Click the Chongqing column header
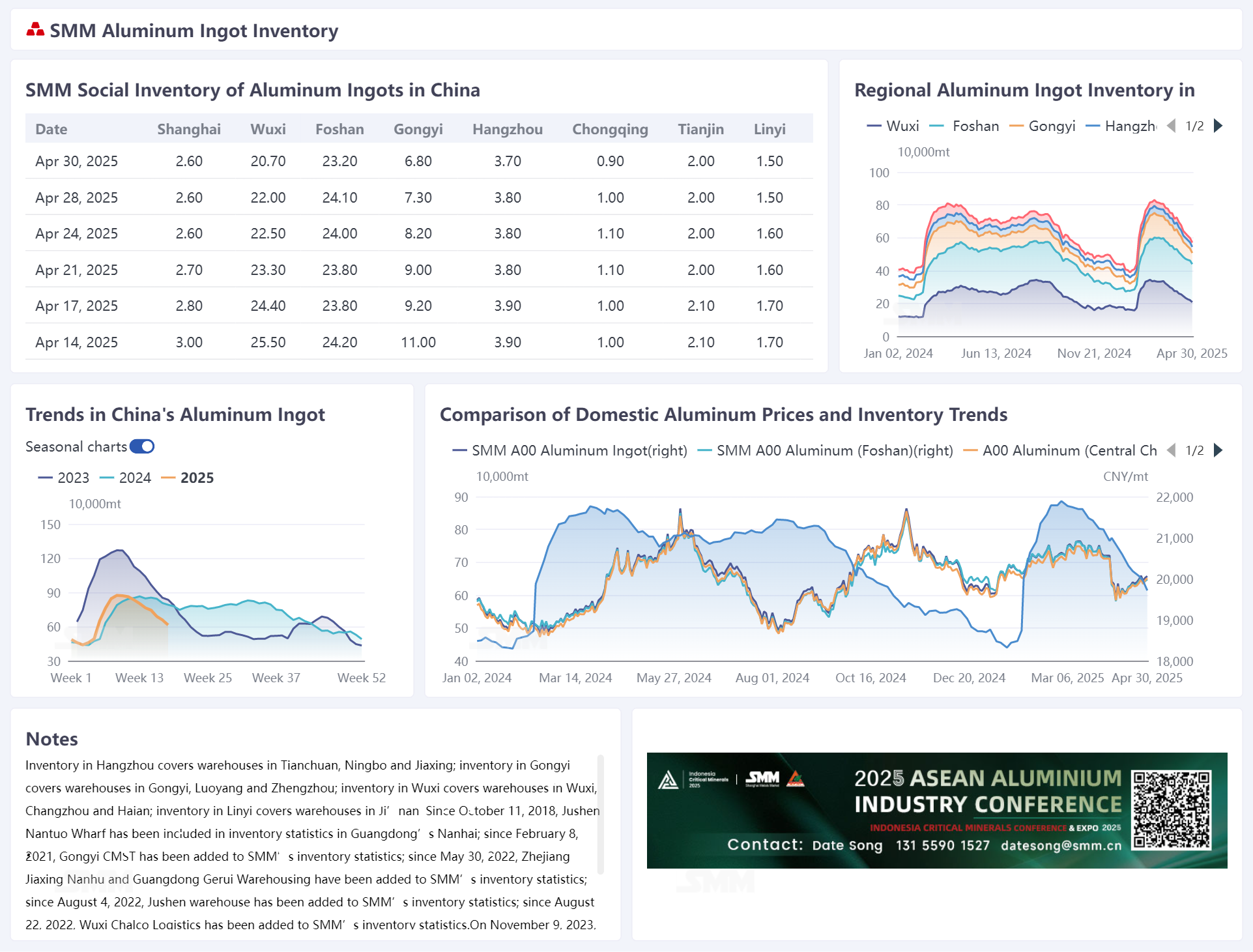 (610, 129)
